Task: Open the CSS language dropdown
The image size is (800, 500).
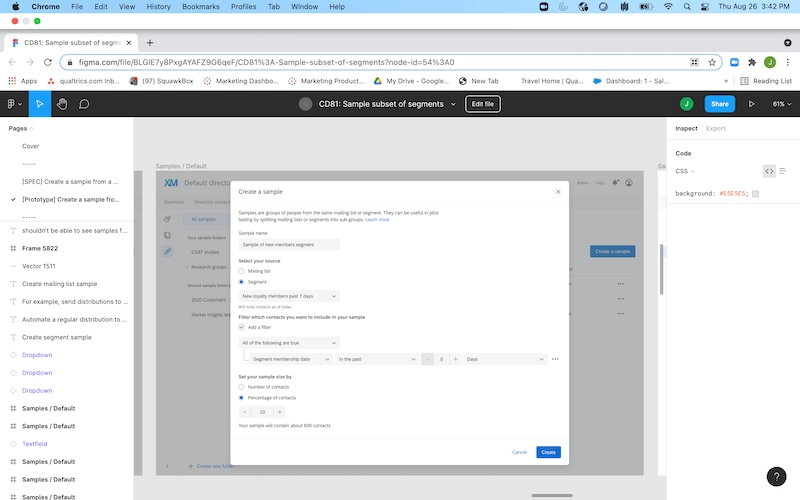Action: tap(685, 171)
